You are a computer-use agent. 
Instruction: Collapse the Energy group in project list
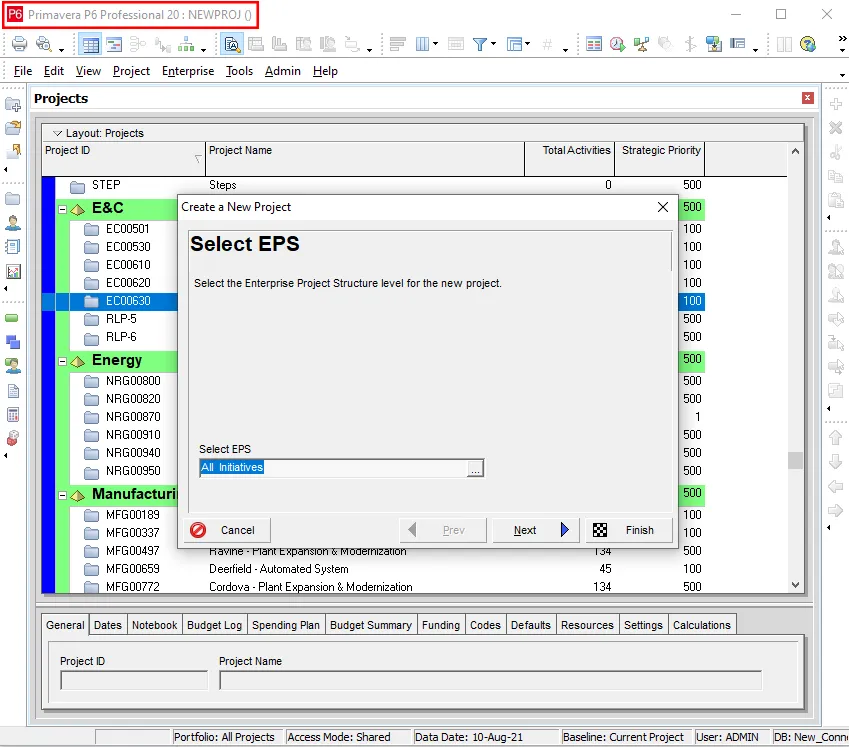62,361
